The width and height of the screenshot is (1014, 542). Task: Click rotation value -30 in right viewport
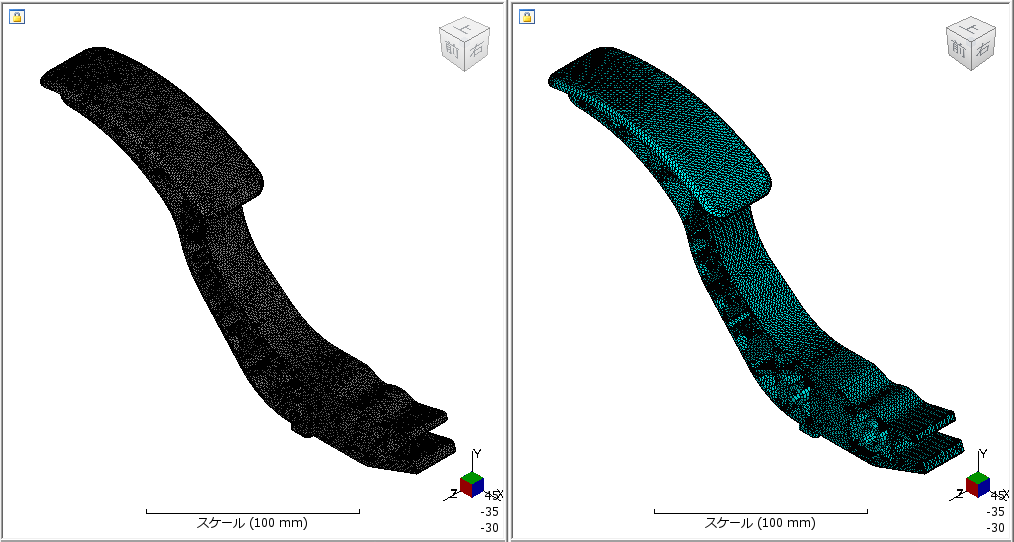[997, 527]
